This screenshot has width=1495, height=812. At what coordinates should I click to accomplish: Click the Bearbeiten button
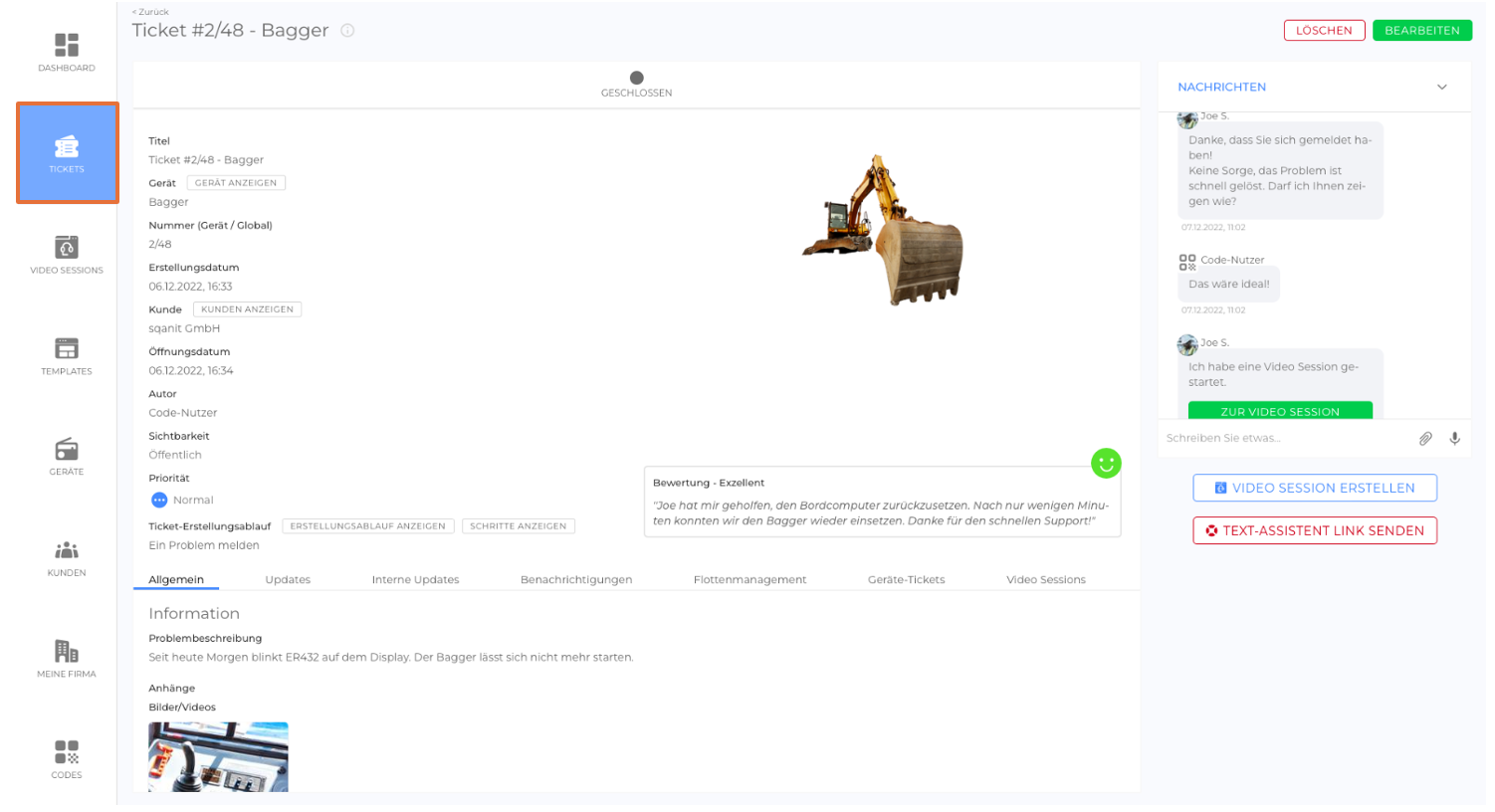pos(1421,31)
